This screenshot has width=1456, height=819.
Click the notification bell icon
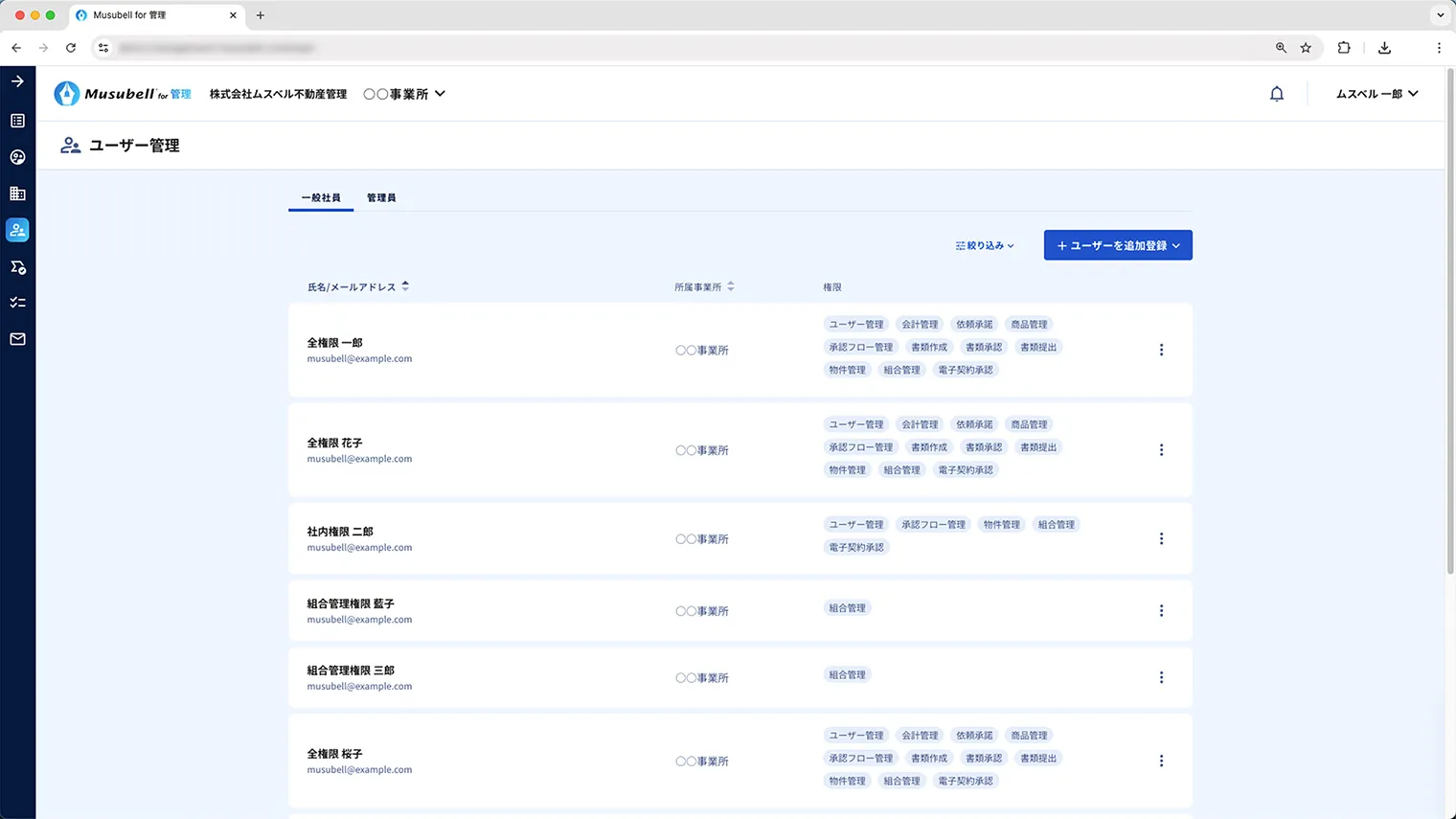pyautogui.click(x=1277, y=93)
